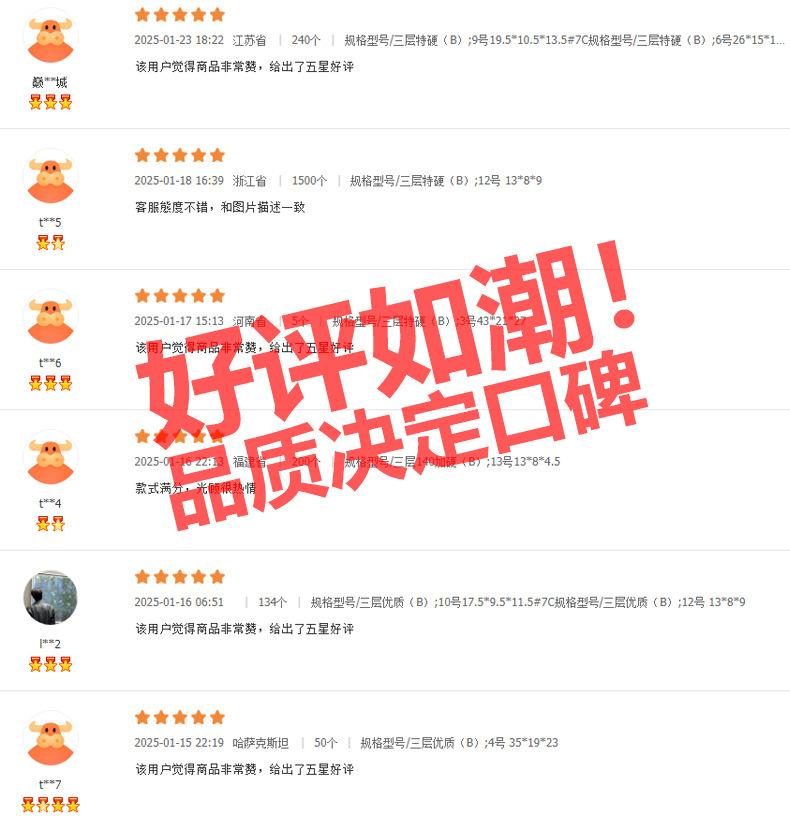Click the four medal badges under t**7
Screen dimensions: 790x816
tap(50, 805)
